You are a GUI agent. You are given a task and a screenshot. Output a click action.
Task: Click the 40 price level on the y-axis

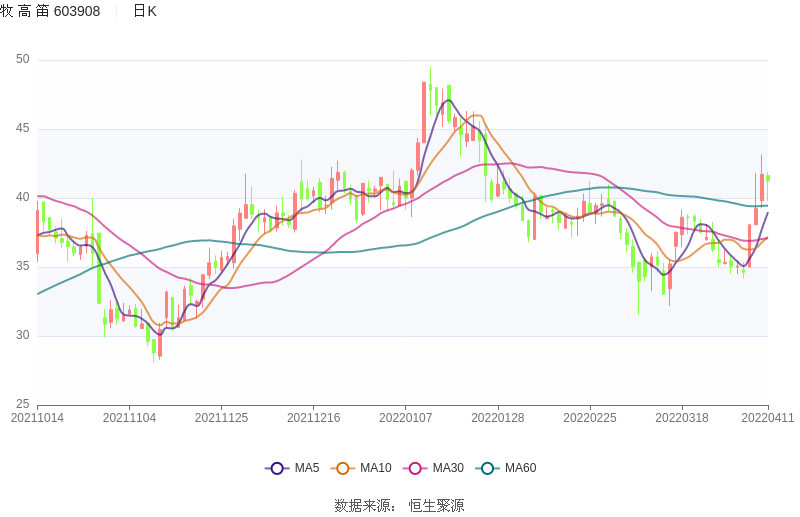[x=22, y=198]
